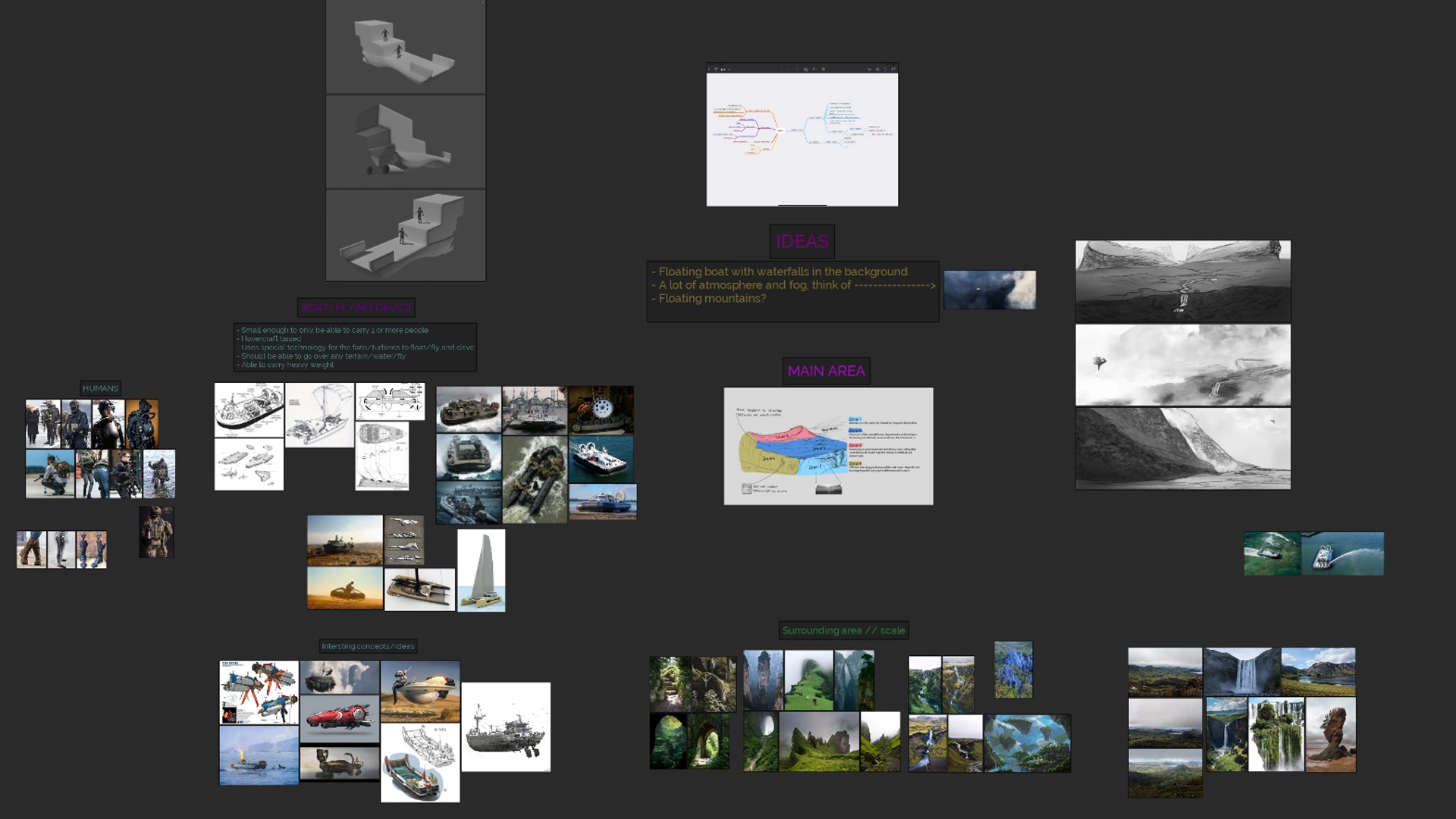Select the top 3D boat blockout render
The width and height of the screenshot is (1456, 819).
pos(406,47)
